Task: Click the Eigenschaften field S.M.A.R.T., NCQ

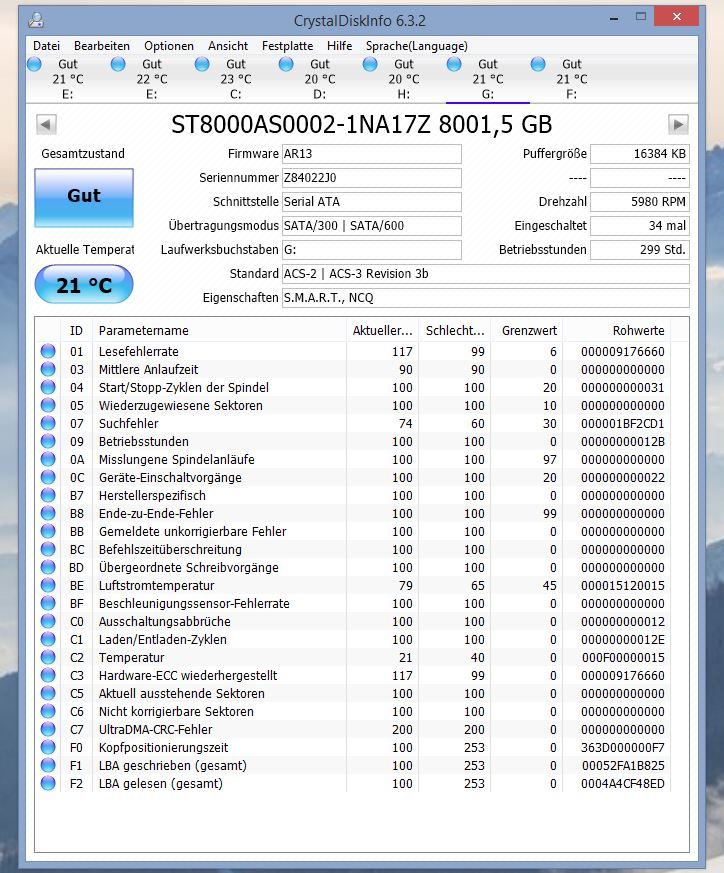Action: pos(486,297)
